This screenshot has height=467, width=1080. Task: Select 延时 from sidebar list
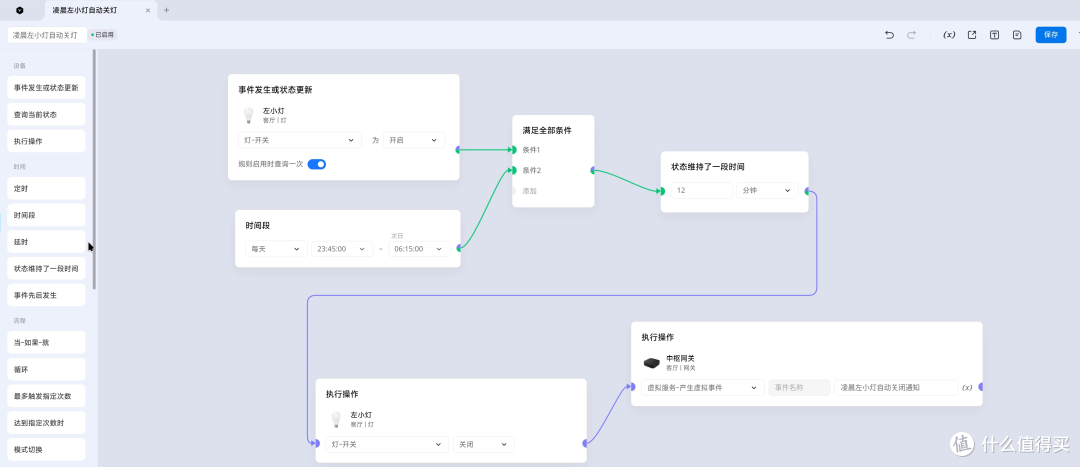click(x=46, y=242)
